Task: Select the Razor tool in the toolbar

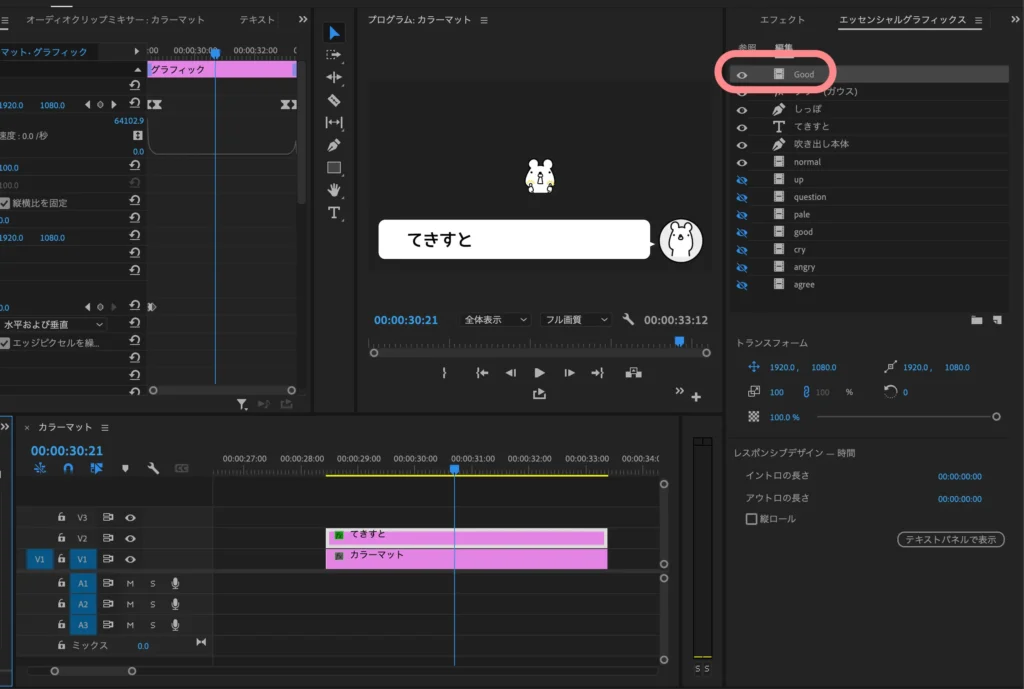Action: (334, 100)
